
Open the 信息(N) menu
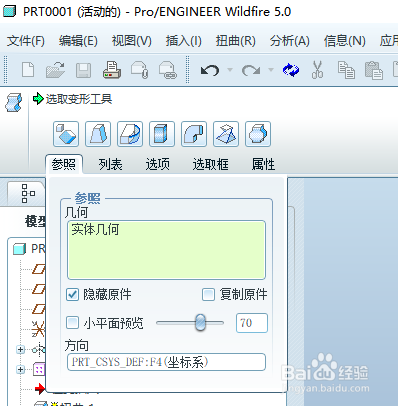[345, 41]
